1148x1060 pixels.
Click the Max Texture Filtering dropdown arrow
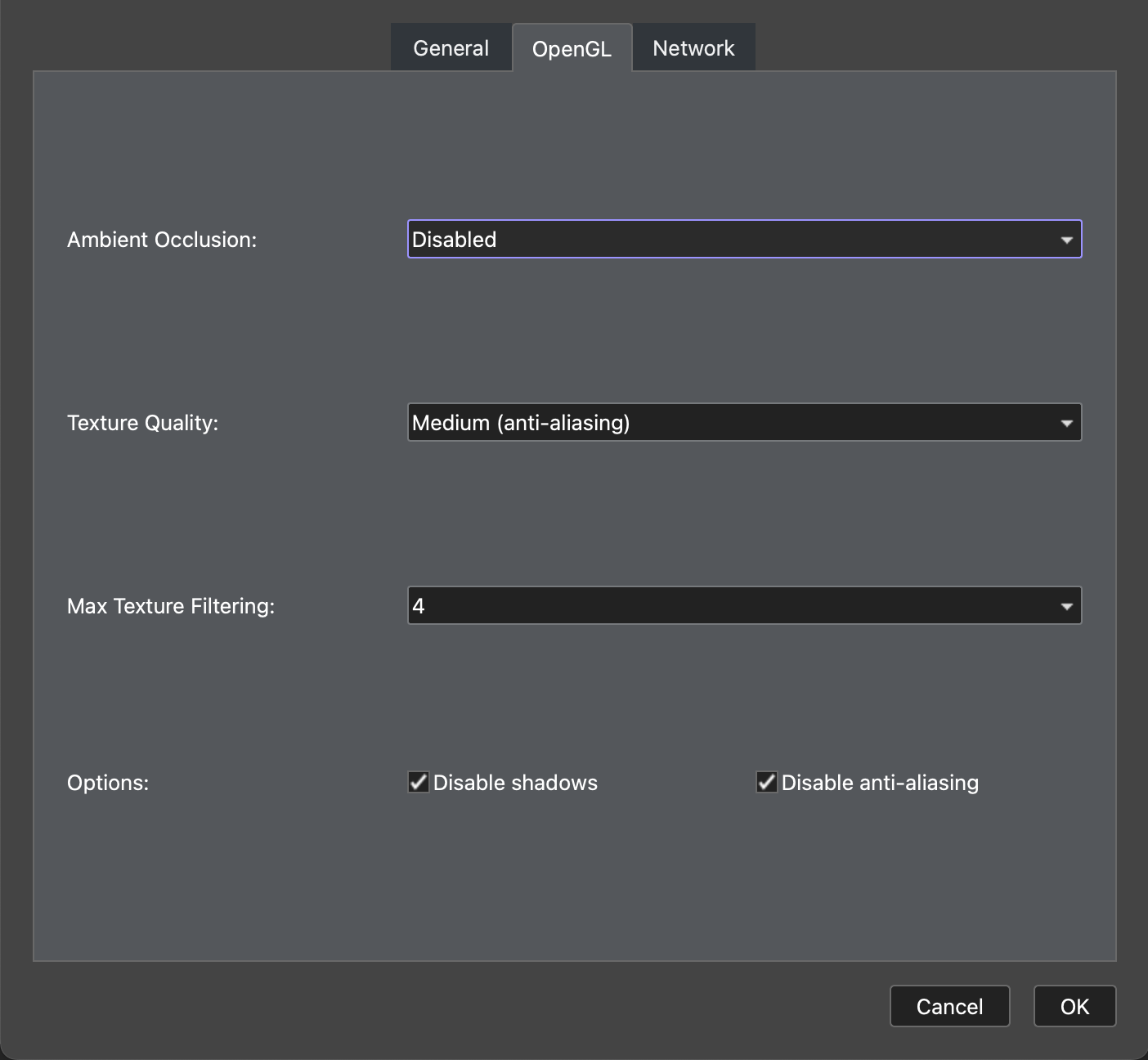pyautogui.click(x=1065, y=605)
